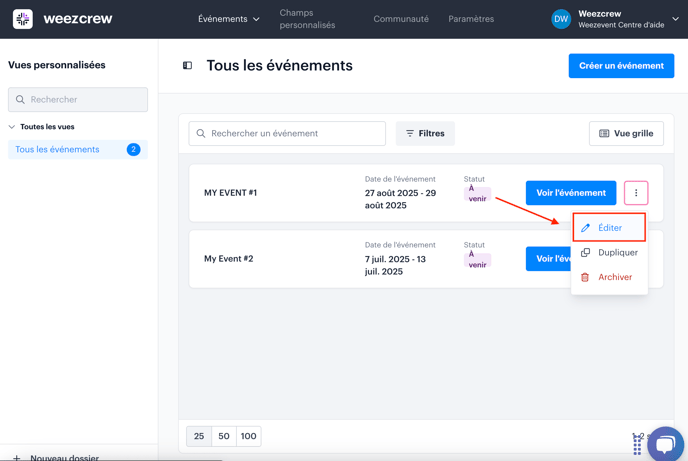Click Nouveau dossier in the sidebar
This screenshot has height=461, width=688.
pyautogui.click(x=64, y=457)
